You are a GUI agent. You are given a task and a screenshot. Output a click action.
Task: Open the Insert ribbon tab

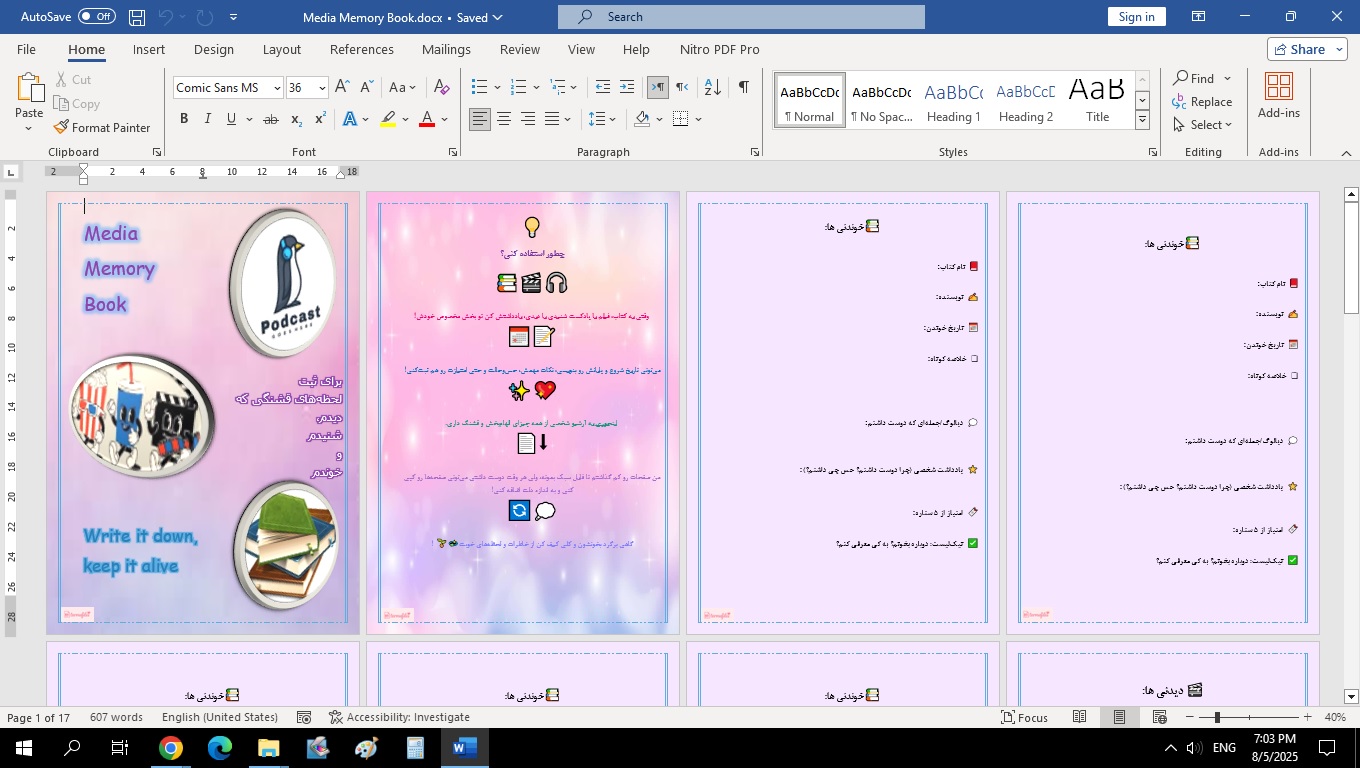(x=149, y=49)
